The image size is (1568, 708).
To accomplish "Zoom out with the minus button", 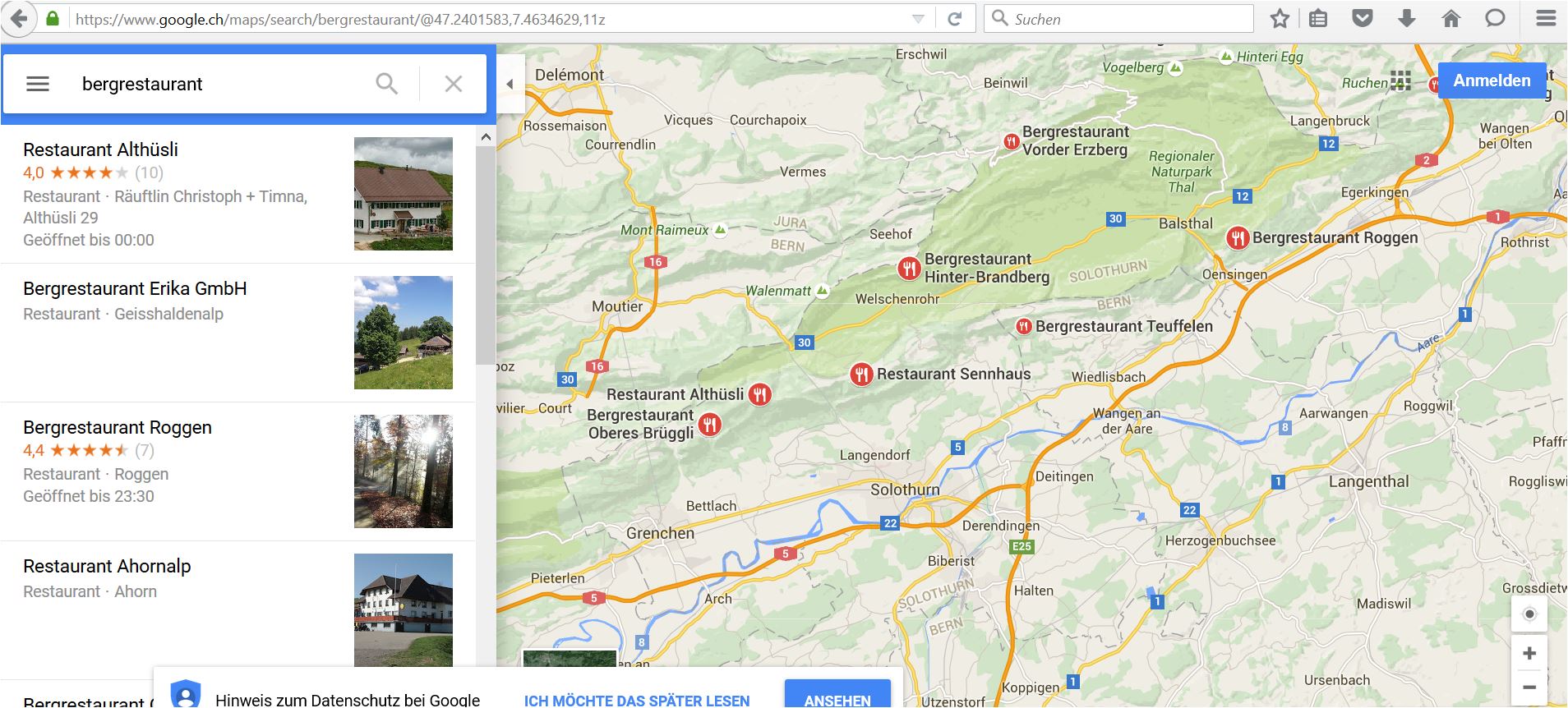I will 1529,688.
